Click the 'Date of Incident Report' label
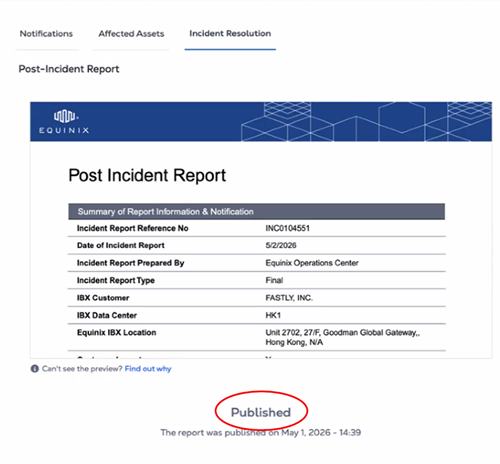 (x=121, y=245)
